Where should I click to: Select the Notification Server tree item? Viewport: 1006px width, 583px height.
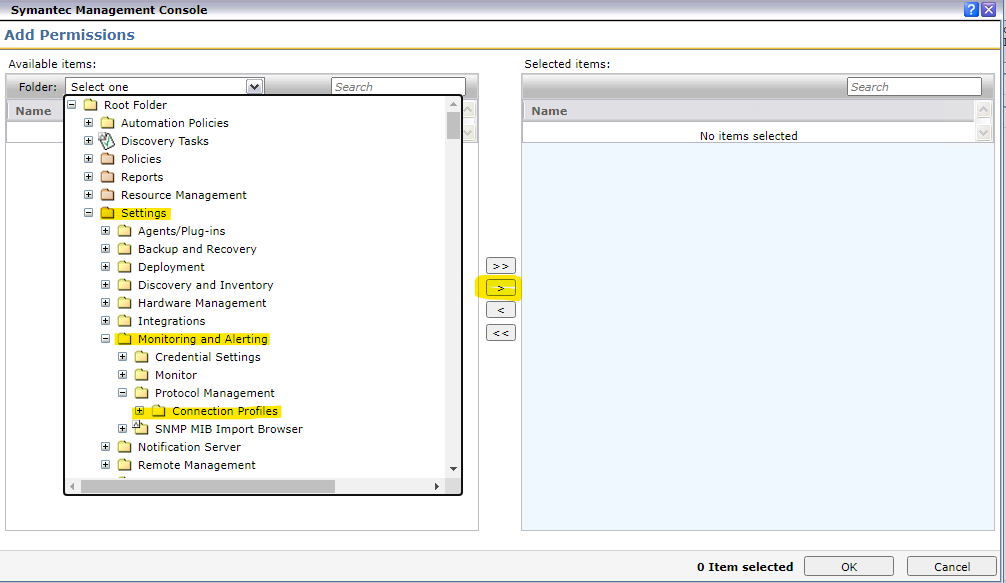(x=189, y=447)
